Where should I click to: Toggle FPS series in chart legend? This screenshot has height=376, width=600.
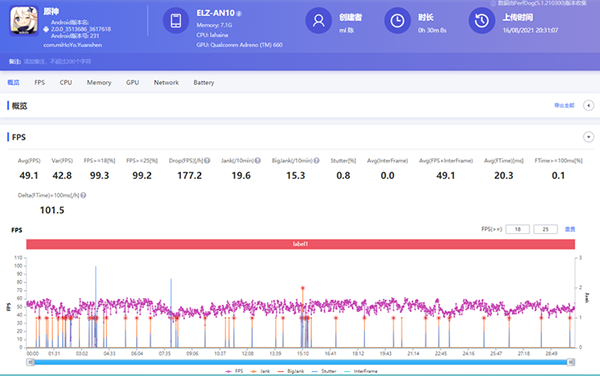click(234, 371)
